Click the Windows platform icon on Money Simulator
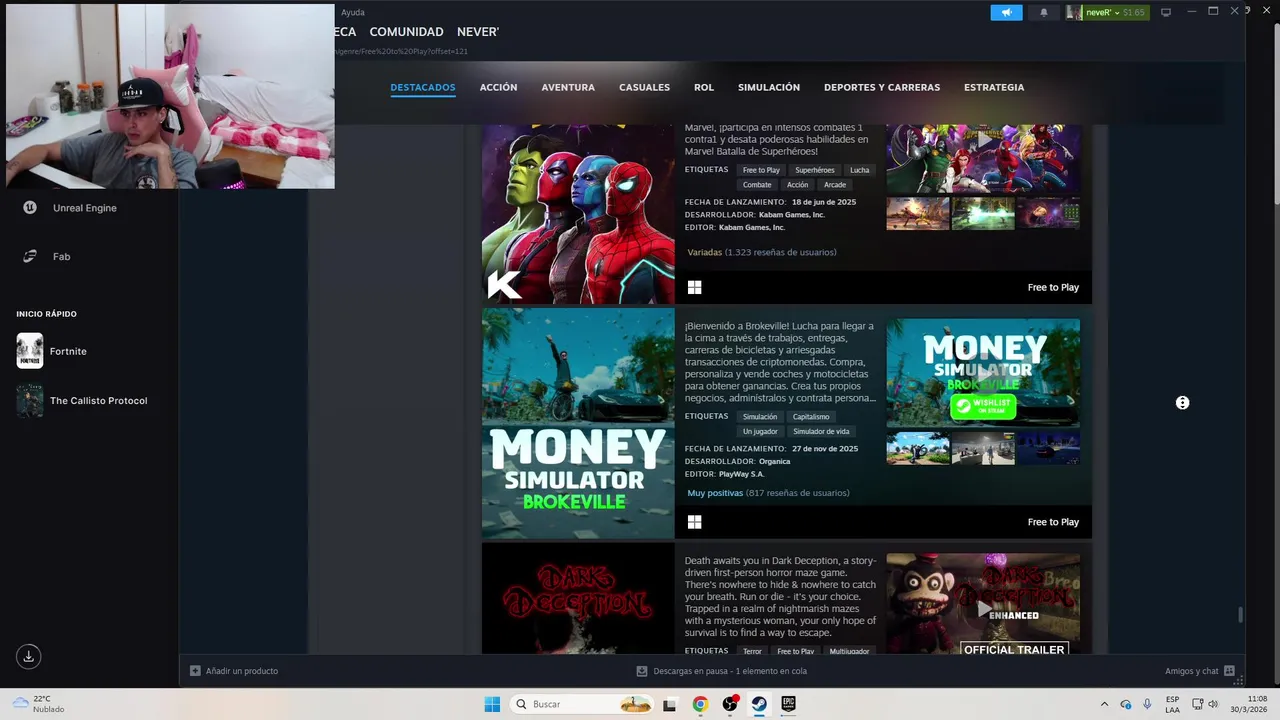The width and height of the screenshot is (1280, 720). (x=695, y=522)
